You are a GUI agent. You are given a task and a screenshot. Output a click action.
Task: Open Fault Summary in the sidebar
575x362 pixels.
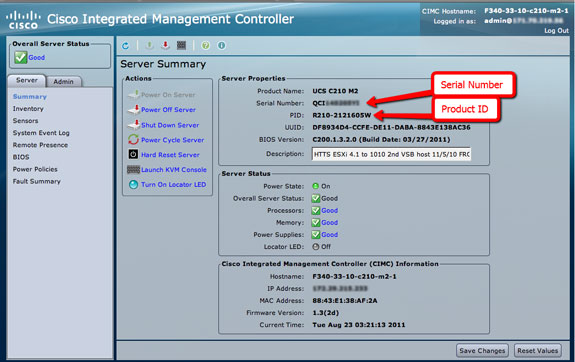tap(37, 181)
